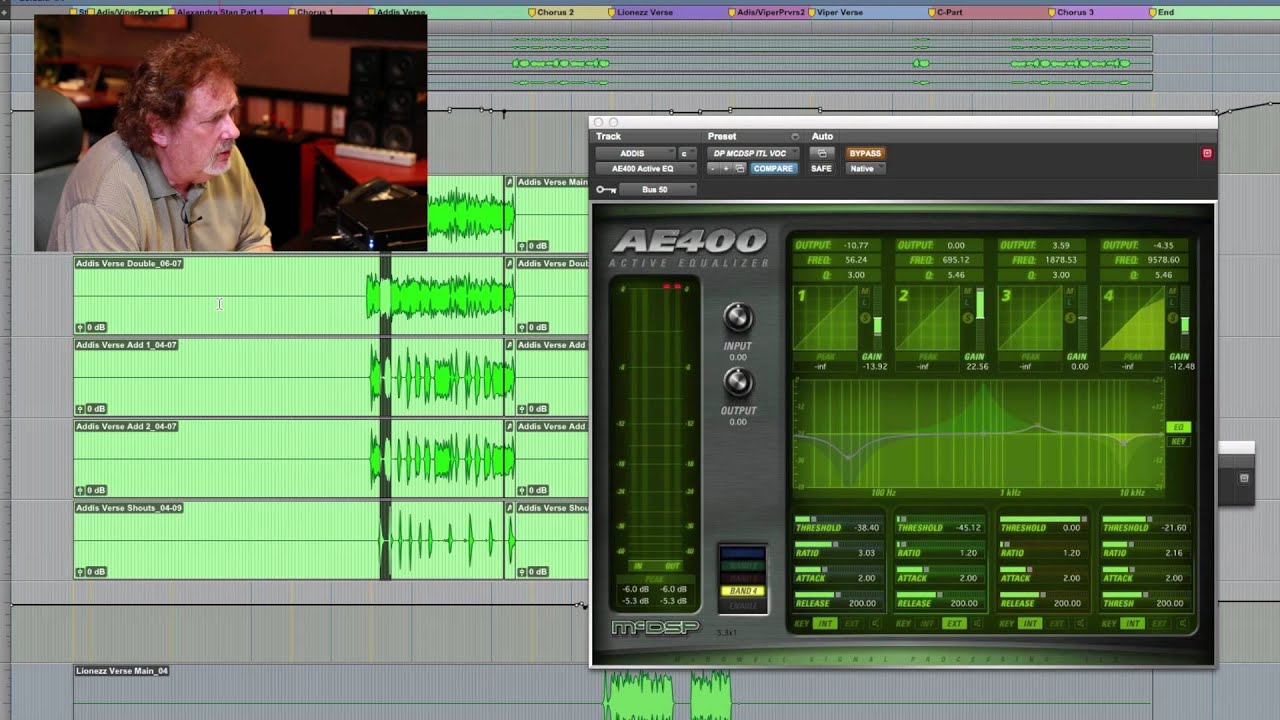Click band 3 response curve graph
The width and height of the screenshot is (1280, 720).
(1030, 317)
